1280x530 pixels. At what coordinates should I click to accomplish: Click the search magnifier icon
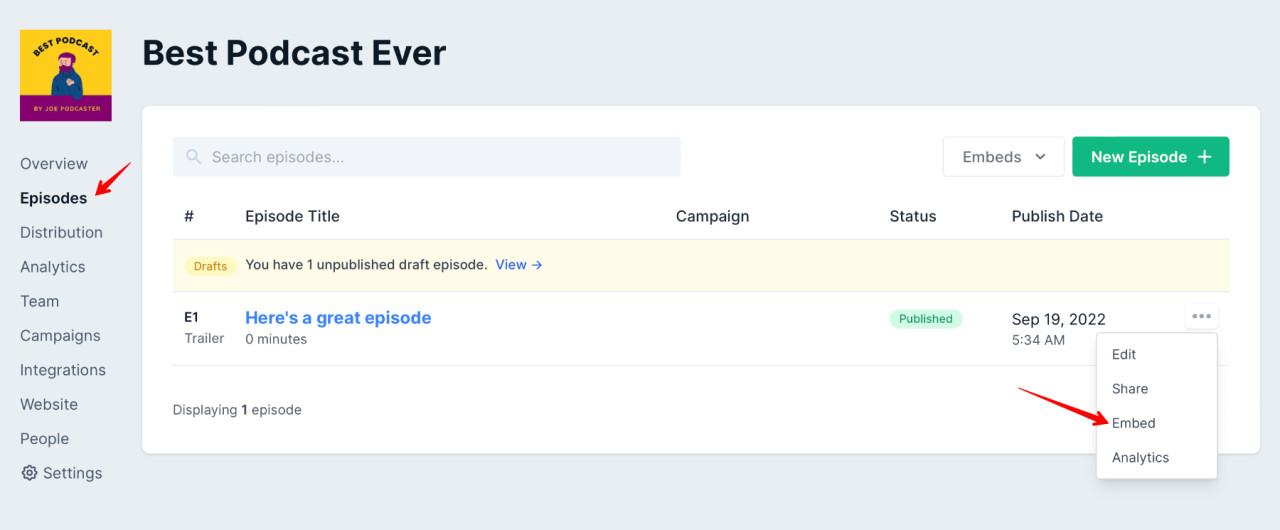coord(194,157)
